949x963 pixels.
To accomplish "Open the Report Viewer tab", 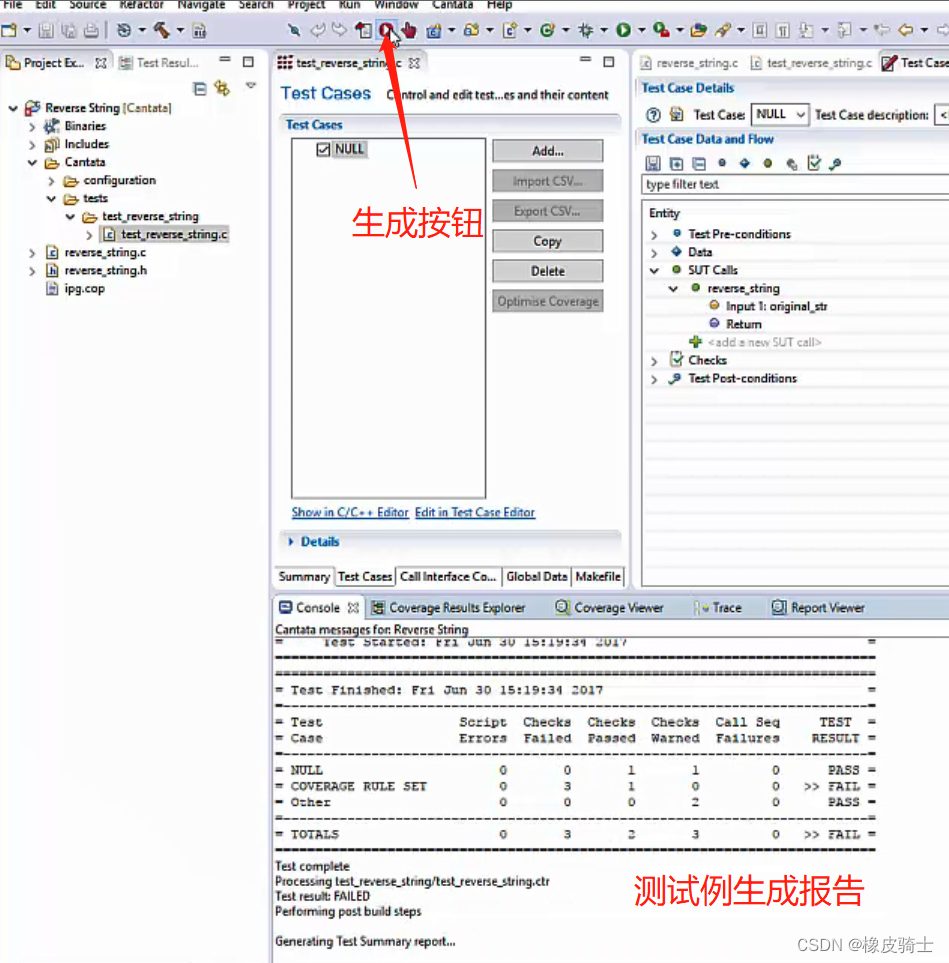I will pos(818,608).
